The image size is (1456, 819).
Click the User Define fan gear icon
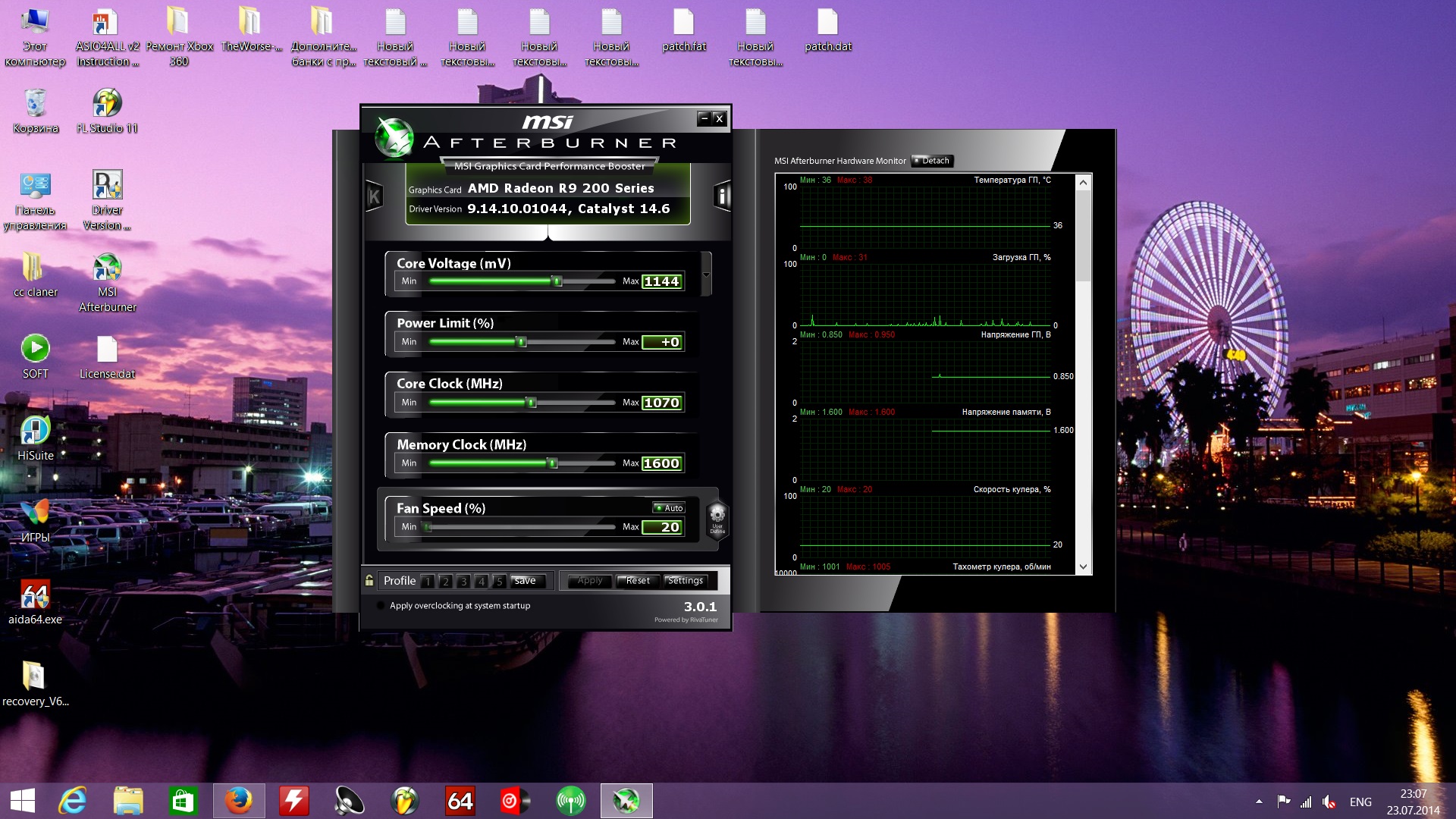717,519
